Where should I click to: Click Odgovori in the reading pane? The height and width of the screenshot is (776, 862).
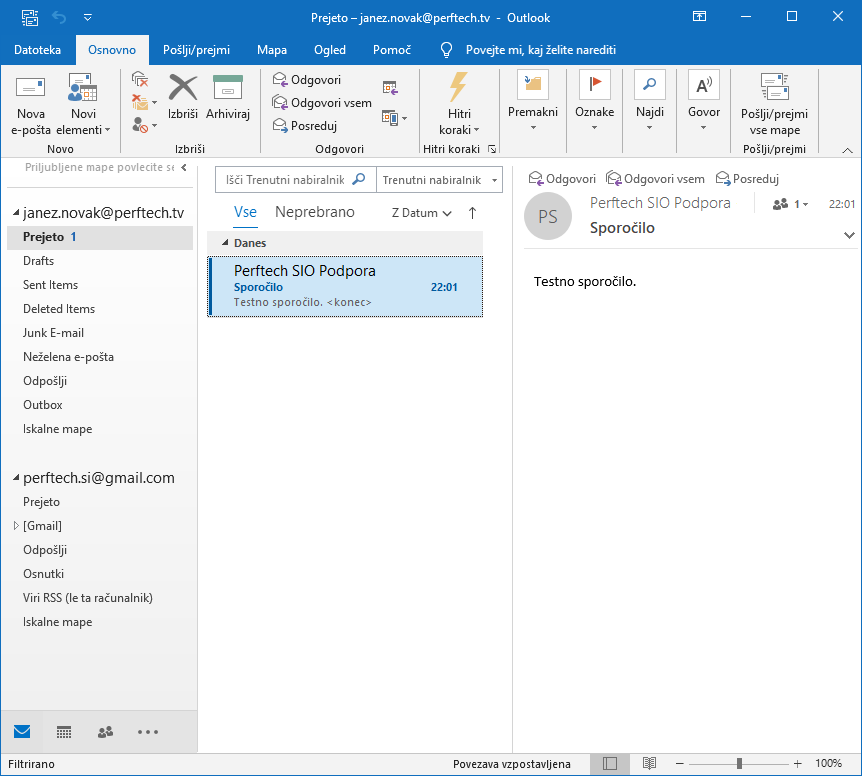coord(562,179)
